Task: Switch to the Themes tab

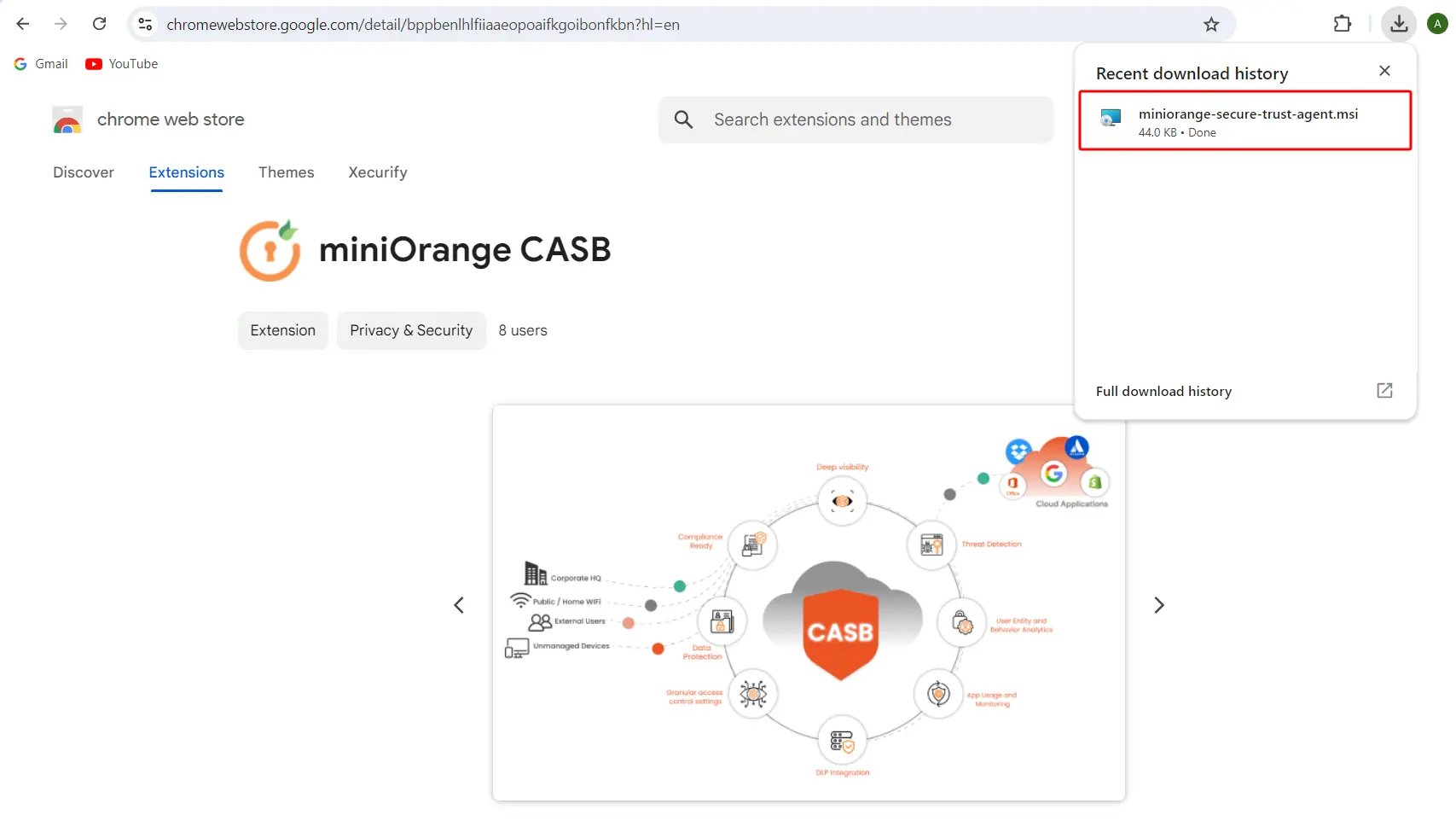Action: (286, 172)
